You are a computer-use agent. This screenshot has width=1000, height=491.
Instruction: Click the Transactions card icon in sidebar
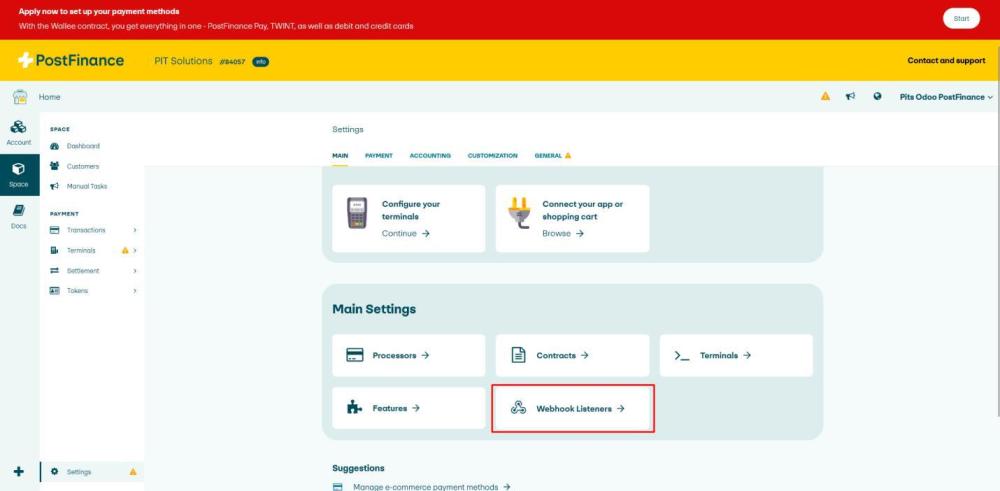pyautogui.click(x=54, y=230)
